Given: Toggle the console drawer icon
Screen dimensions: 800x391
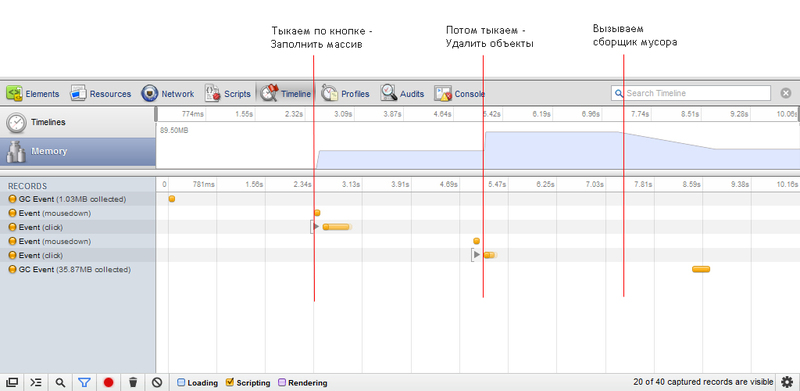Looking at the screenshot, I should [x=36, y=382].
